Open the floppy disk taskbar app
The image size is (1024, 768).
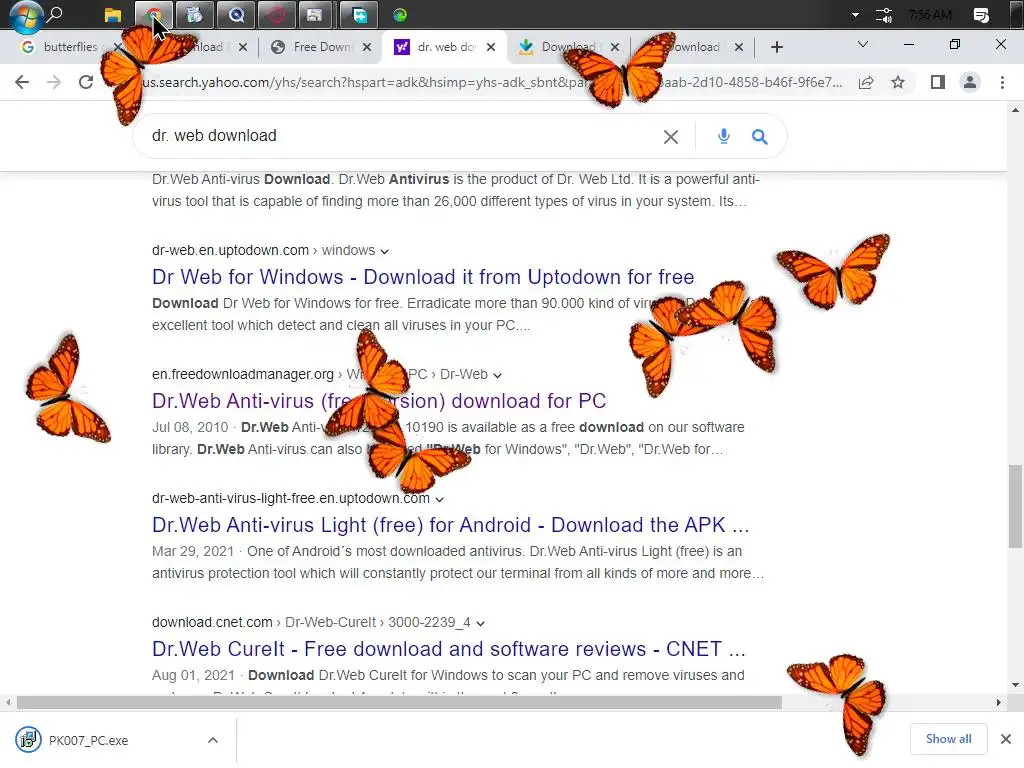point(315,15)
